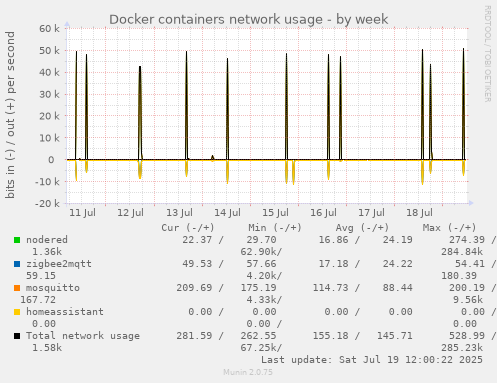
Task: Click the 'Cur (-/+)' column header
Action: 188,228
